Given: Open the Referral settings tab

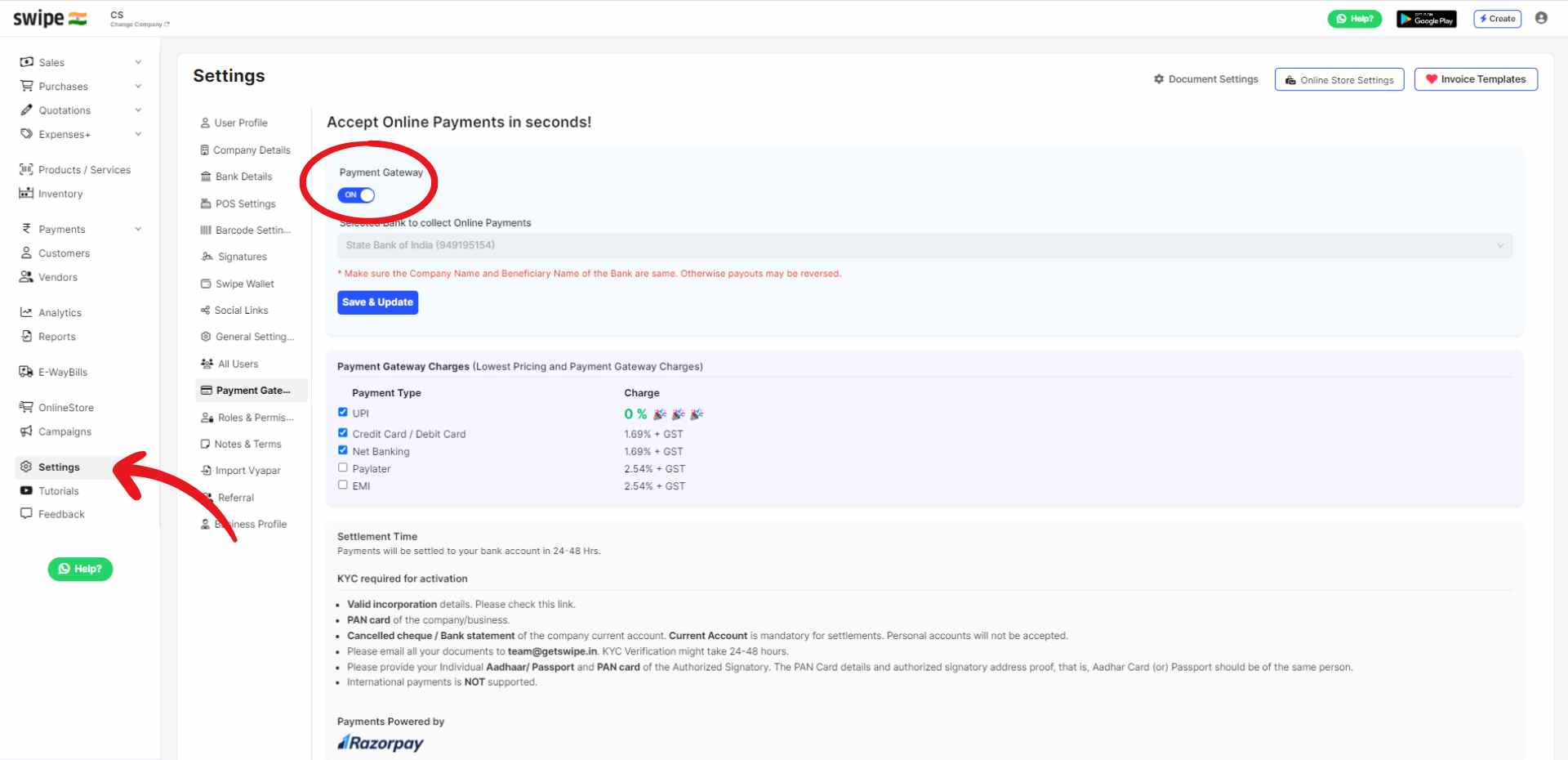Looking at the screenshot, I should click(229, 498).
